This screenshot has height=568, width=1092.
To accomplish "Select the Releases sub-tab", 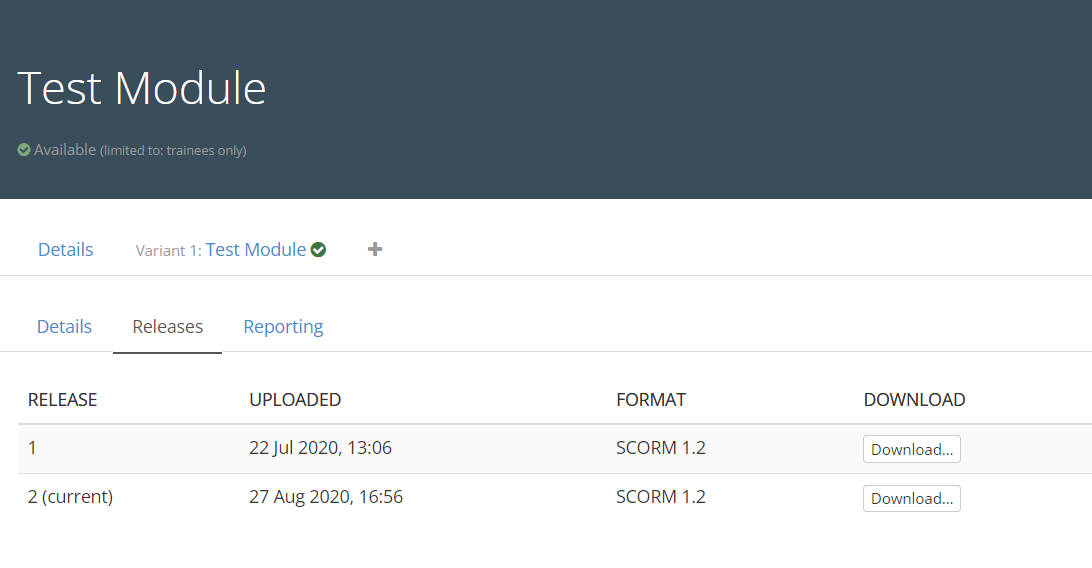I will click(168, 327).
